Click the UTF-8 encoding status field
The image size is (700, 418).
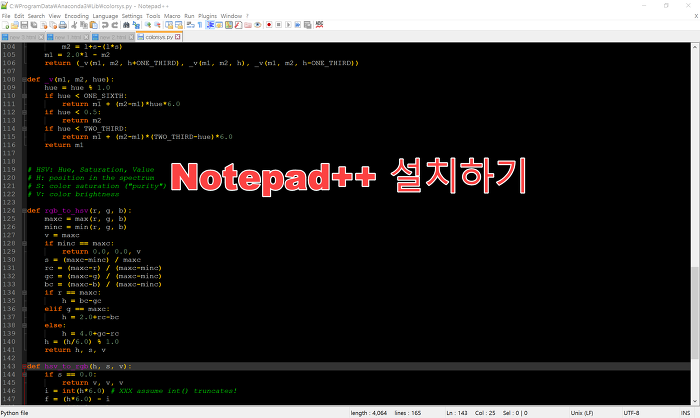coord(631,413)
